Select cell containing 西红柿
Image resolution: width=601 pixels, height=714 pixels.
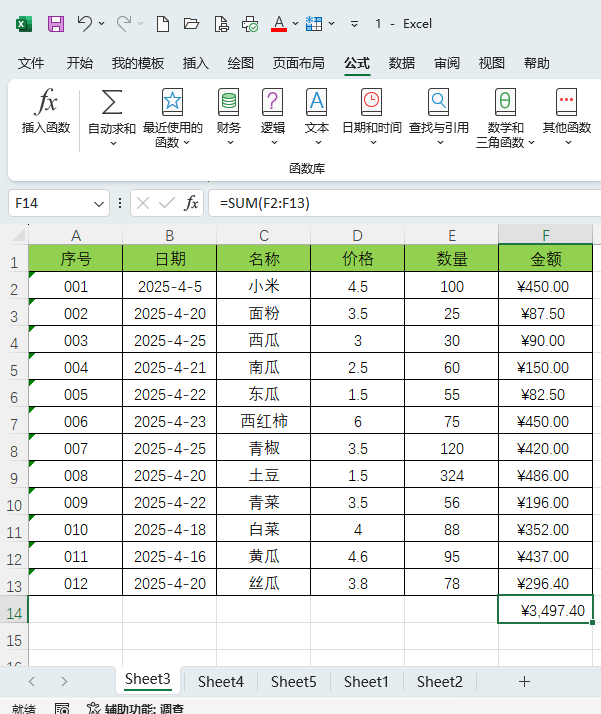click(x=264, y=422)
